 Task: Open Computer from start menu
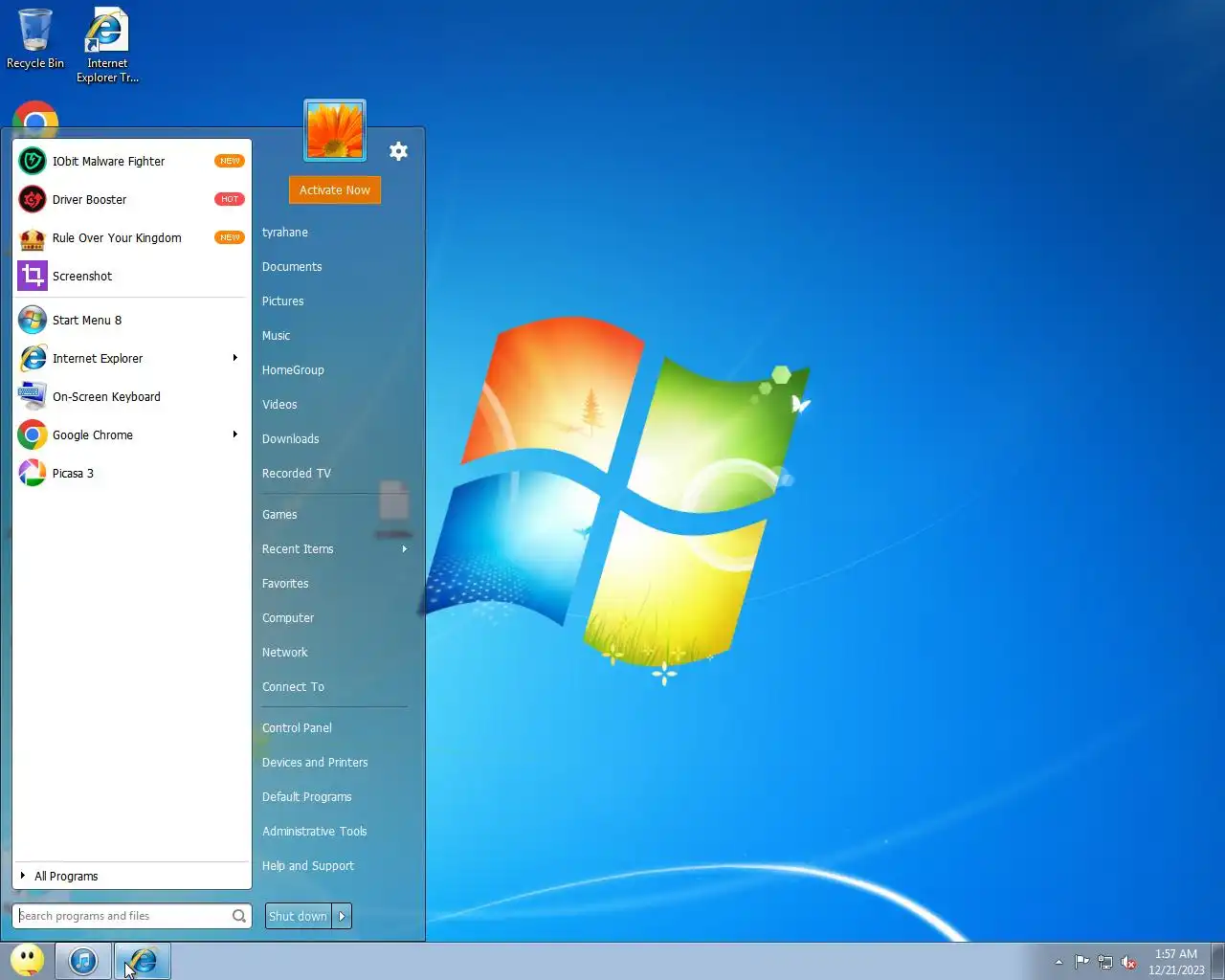click(288, 617)
